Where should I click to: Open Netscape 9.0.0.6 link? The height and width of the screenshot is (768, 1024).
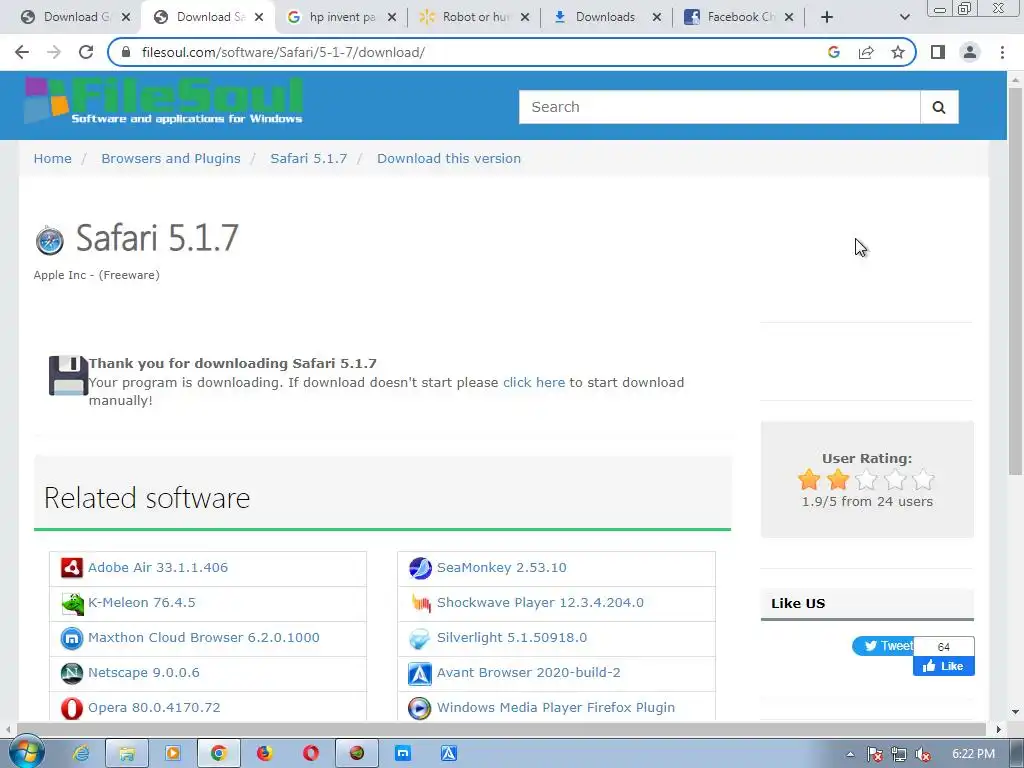click(x=144, y=673)
